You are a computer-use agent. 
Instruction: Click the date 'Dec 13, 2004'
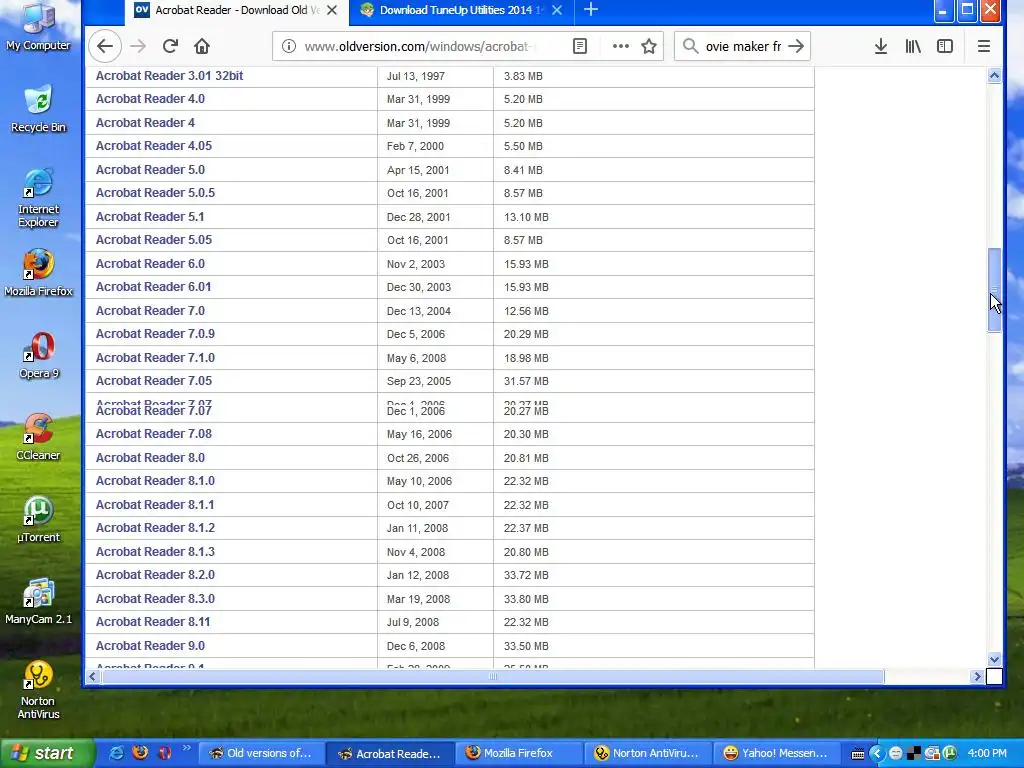pos(419,311)
